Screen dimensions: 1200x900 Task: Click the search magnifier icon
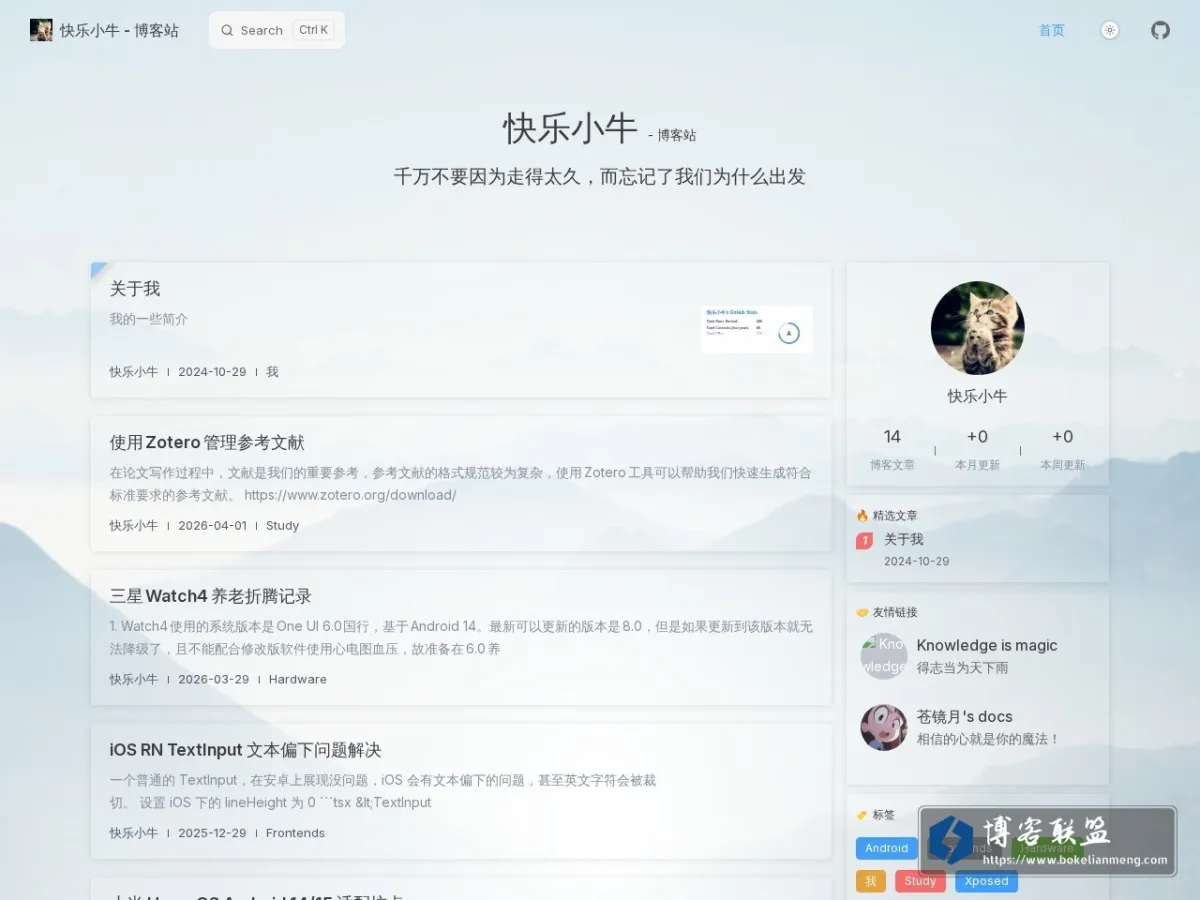pos(227,30)
